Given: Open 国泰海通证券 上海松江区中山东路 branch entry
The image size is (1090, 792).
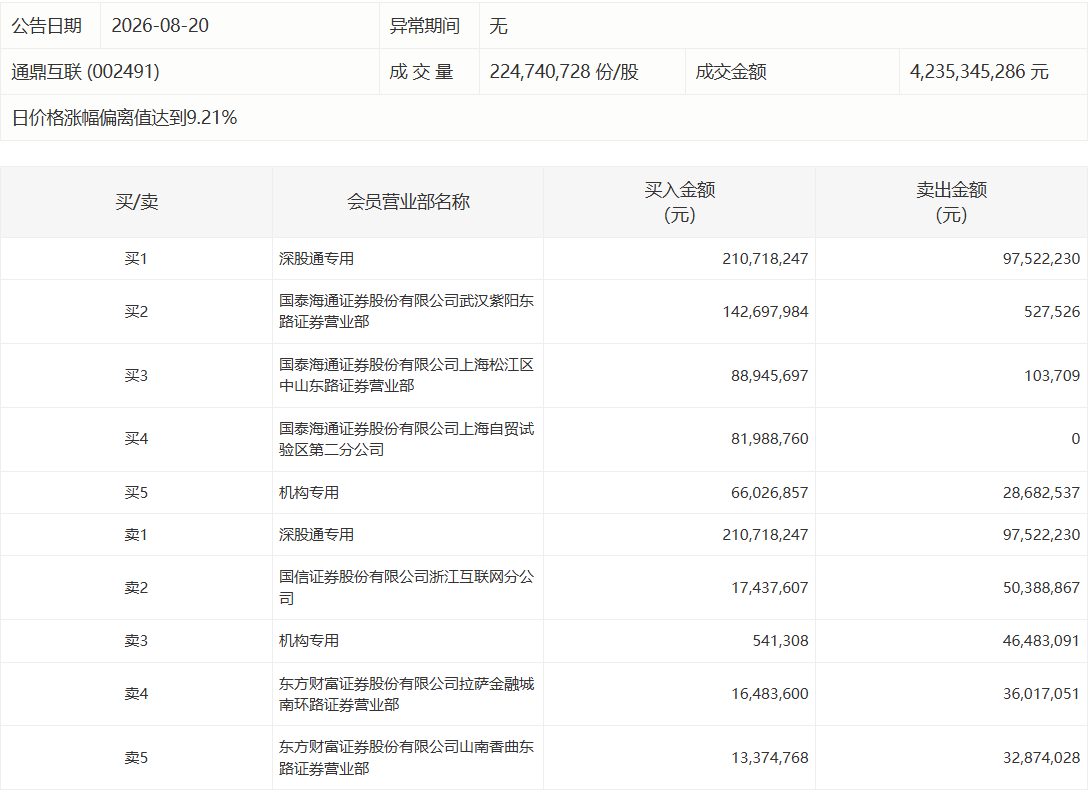Looking at the screenshot, I should tap(406, 375).
